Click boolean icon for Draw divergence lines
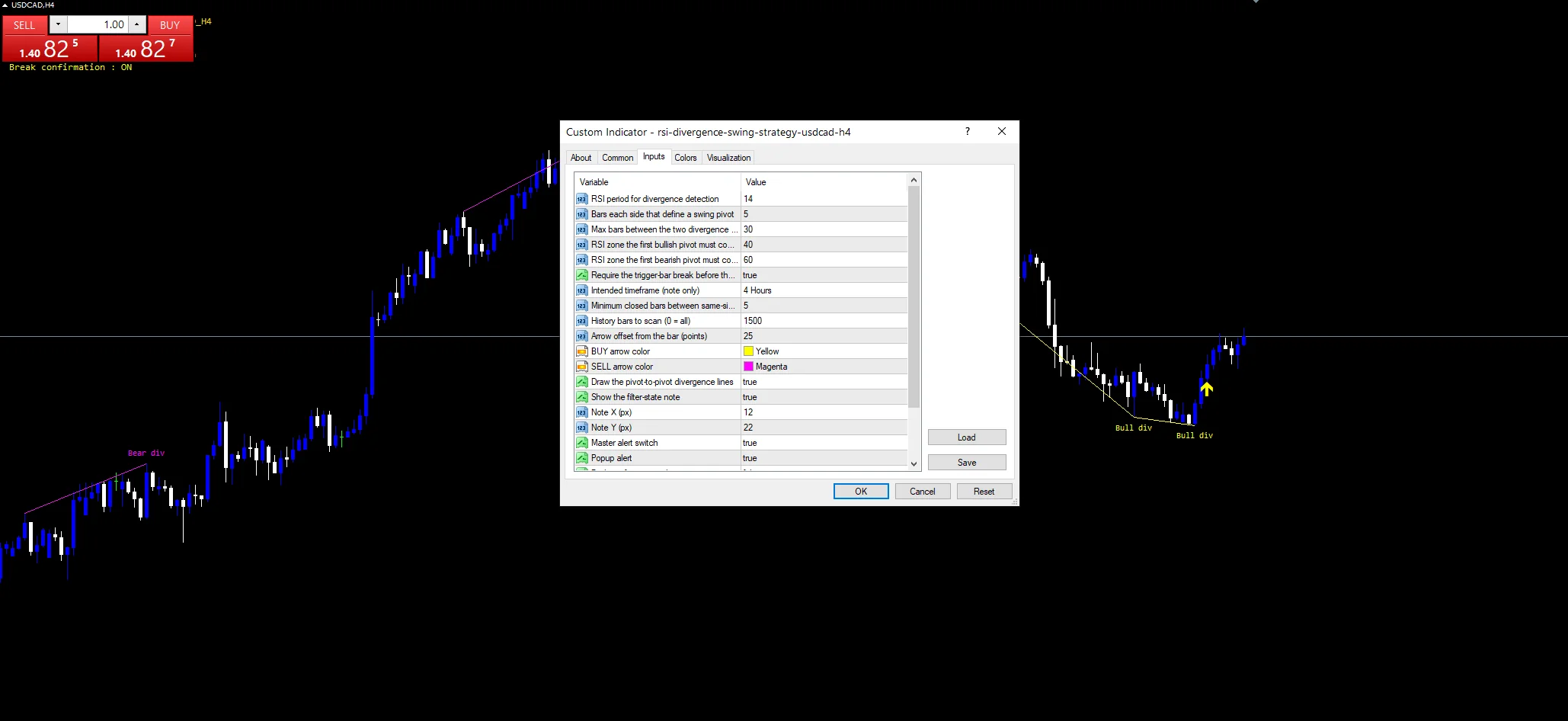This screenshot has width=1568, height=721. pos(582,382)
